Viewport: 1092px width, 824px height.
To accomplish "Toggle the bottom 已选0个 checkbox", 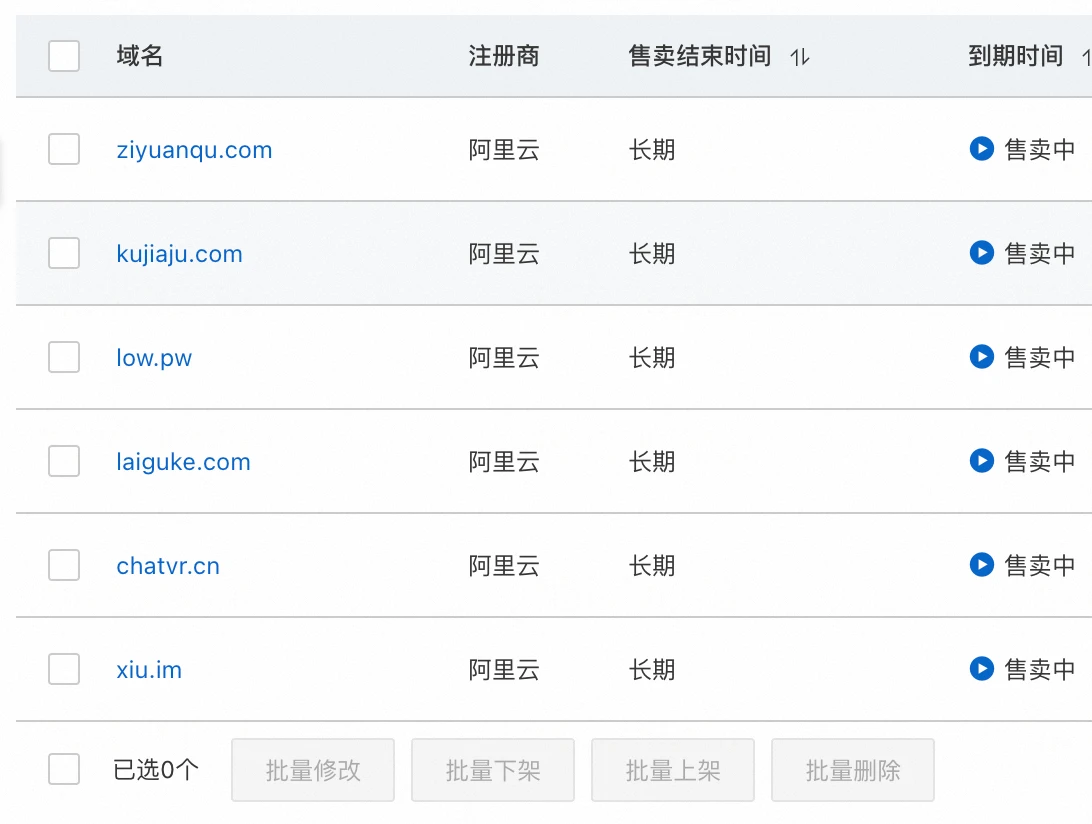I will tap(64, 770).
